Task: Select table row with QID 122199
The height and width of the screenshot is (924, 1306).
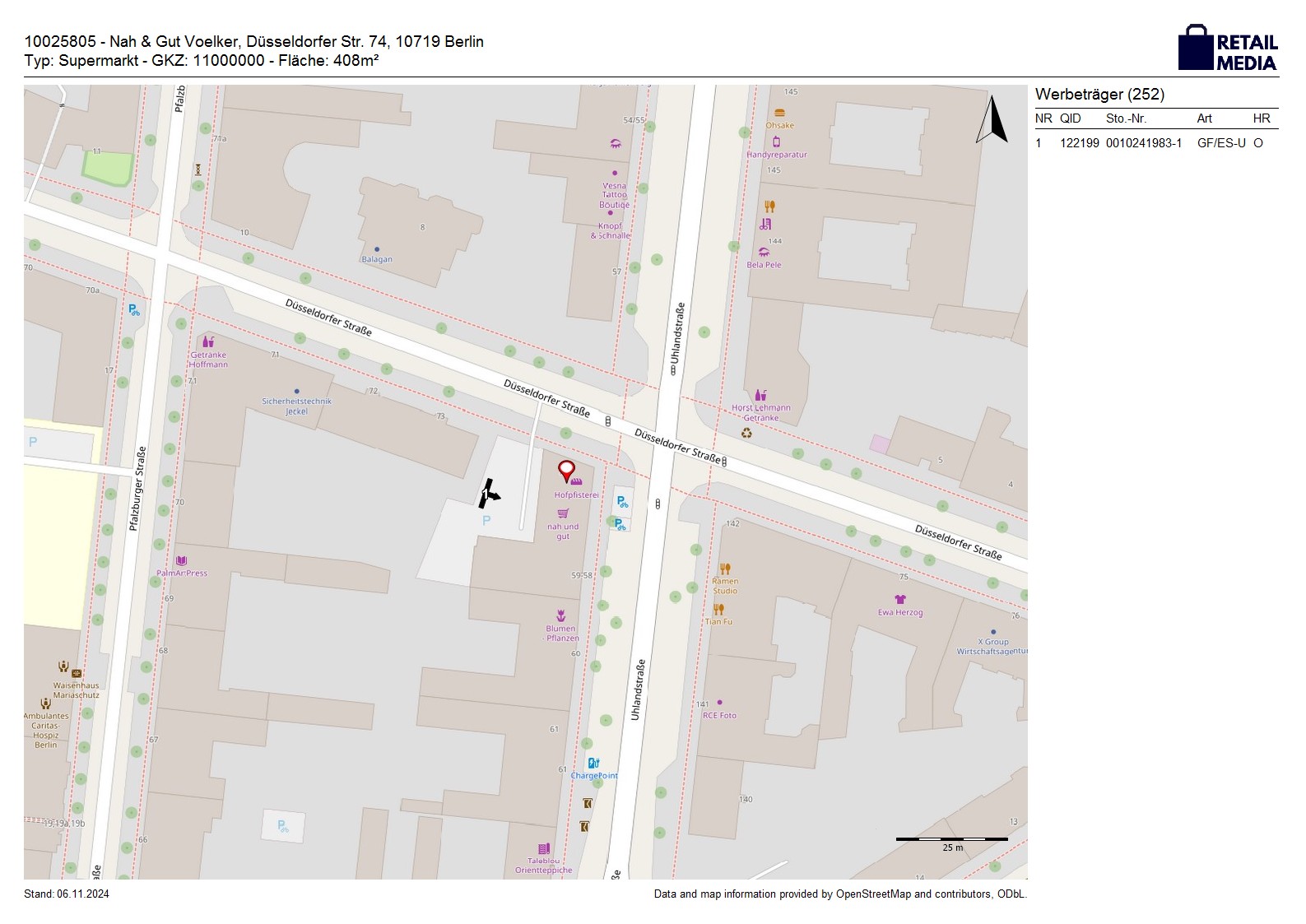Action: click(x=1155, y=143)
